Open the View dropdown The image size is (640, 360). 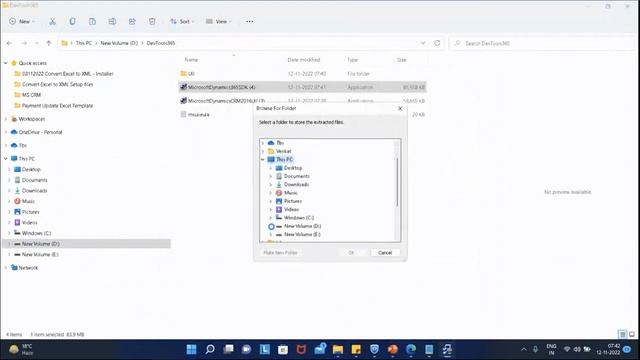pos(219,21)
